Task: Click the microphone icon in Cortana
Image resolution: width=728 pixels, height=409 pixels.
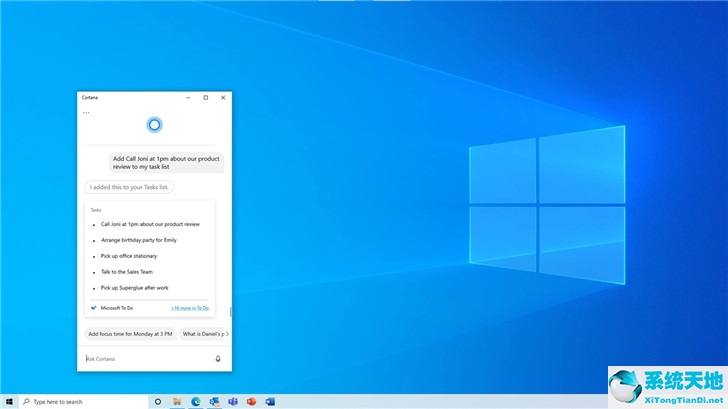Action: (x=218, y=359)
